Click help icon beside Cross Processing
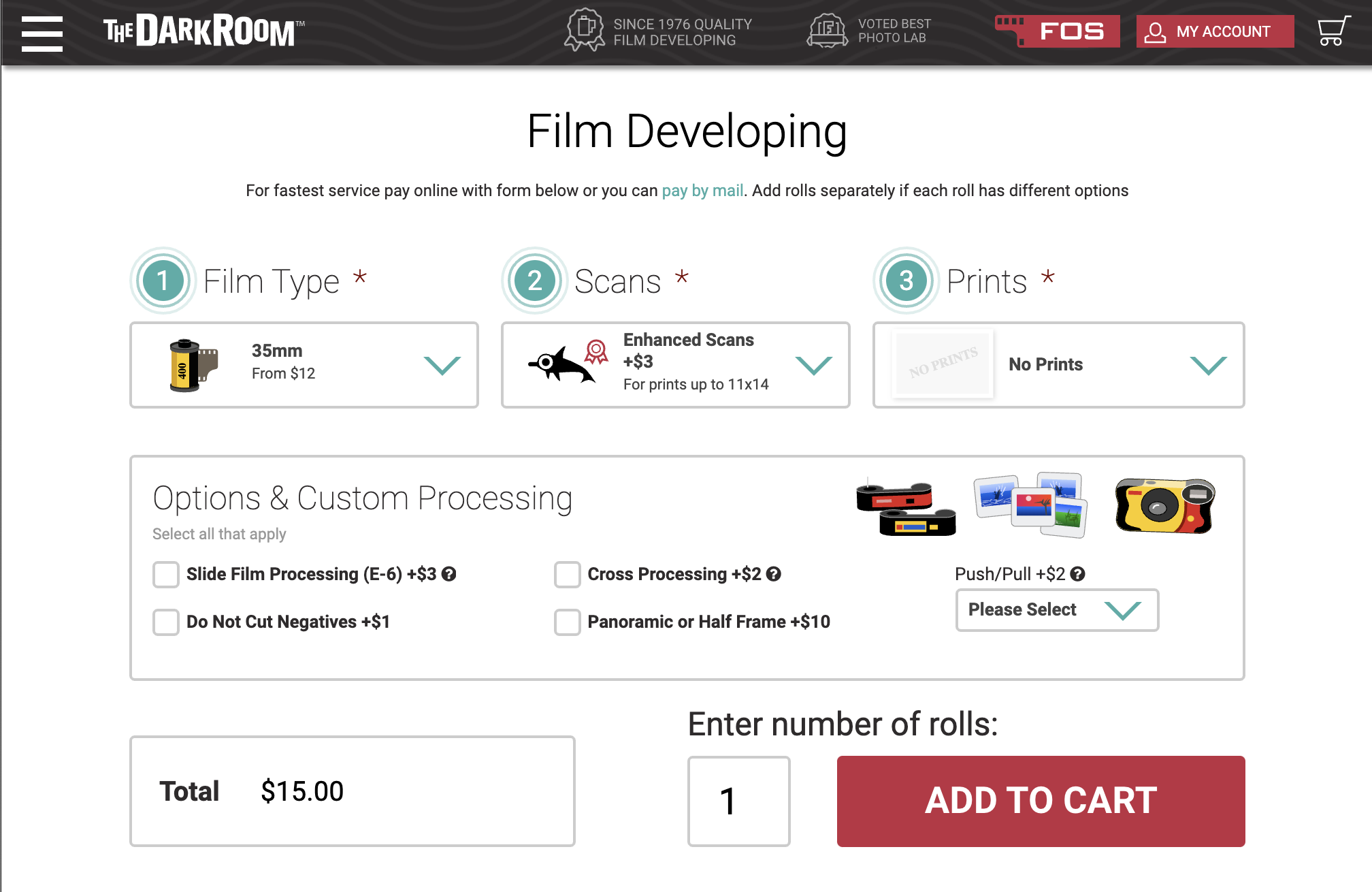This screenshot has width=1372, height=892. [773, 574]
